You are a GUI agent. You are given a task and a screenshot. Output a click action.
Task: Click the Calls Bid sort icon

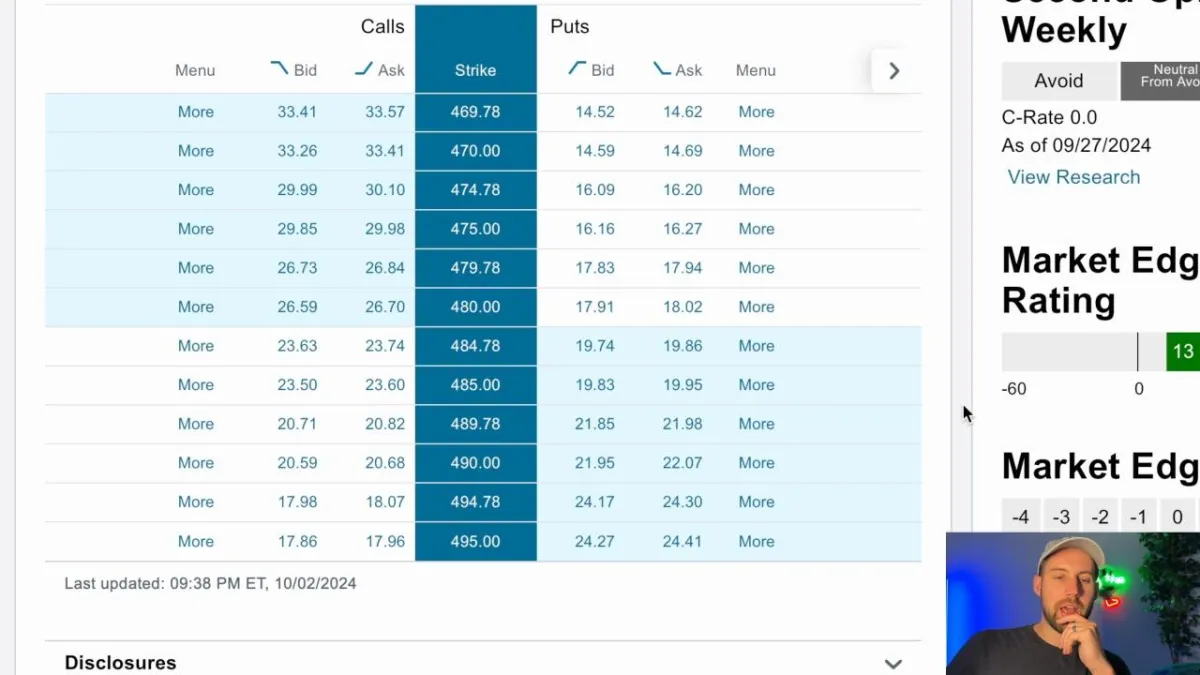click(279, 69)
